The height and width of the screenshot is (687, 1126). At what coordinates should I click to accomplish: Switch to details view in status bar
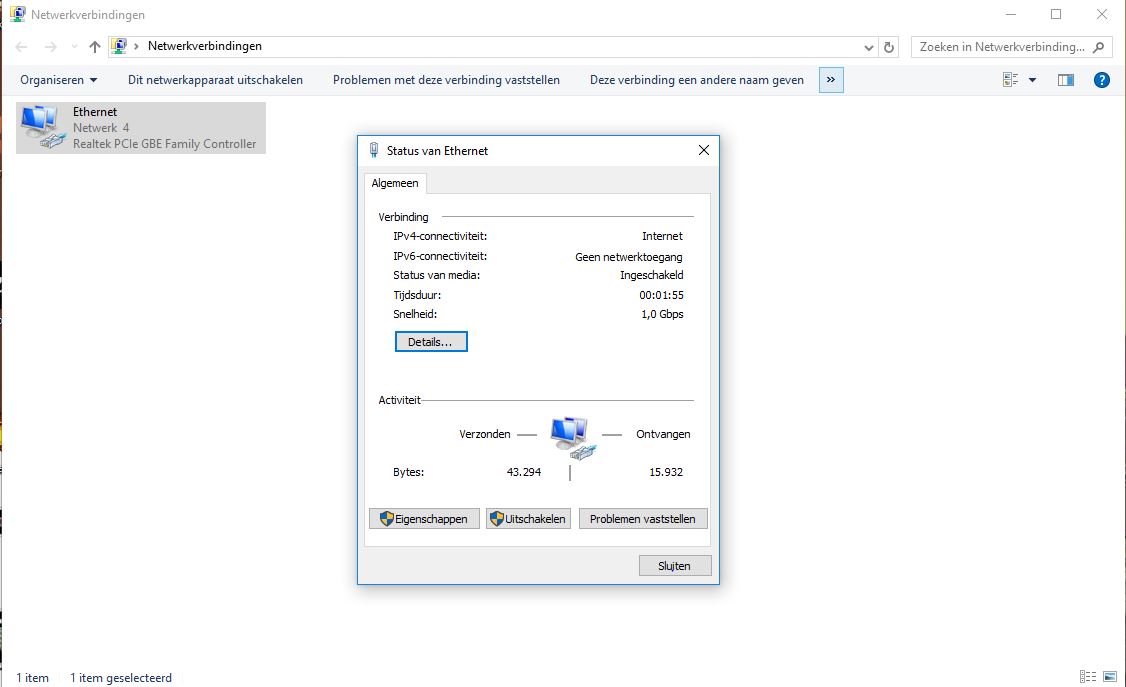[x=1088, y=676]
